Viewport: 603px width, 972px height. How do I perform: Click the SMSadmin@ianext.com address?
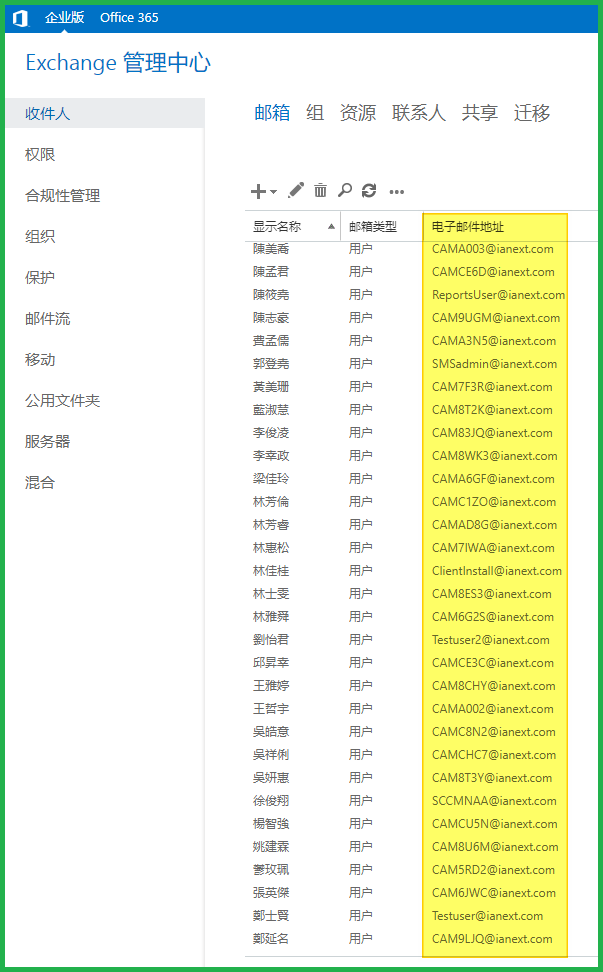pos(494,364)
